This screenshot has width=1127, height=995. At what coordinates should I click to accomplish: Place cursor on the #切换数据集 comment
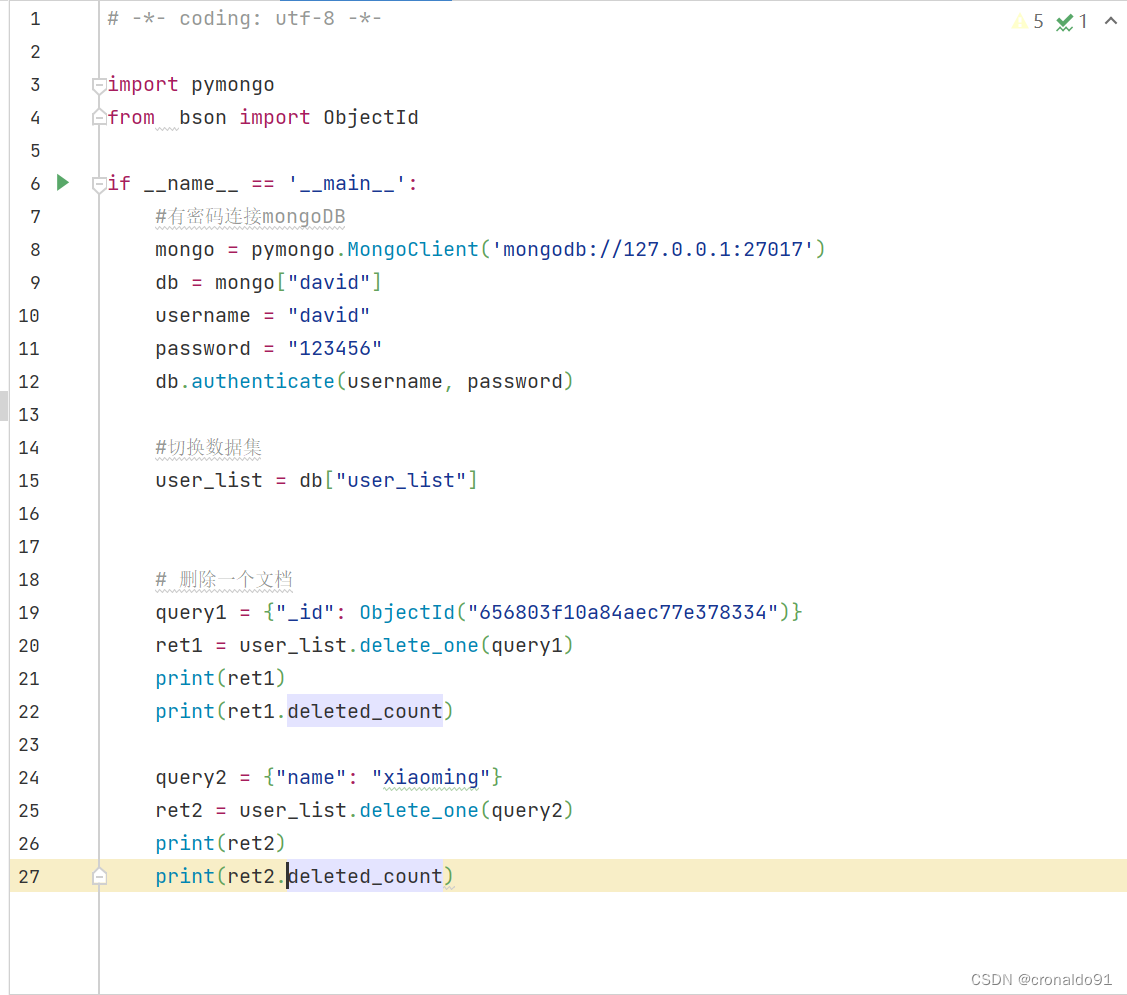pos(208,448)
